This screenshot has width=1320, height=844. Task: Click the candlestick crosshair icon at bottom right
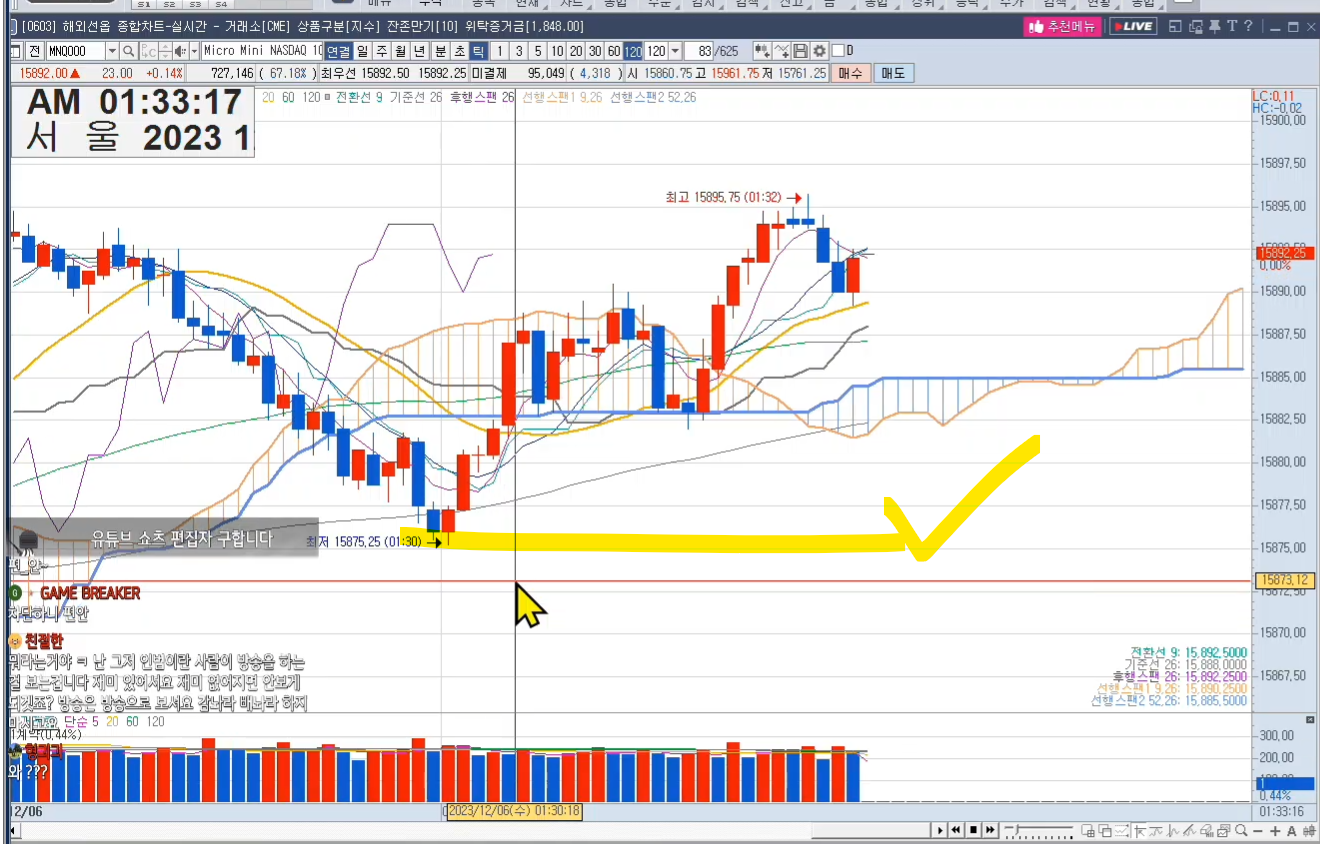click(1308, 831)
